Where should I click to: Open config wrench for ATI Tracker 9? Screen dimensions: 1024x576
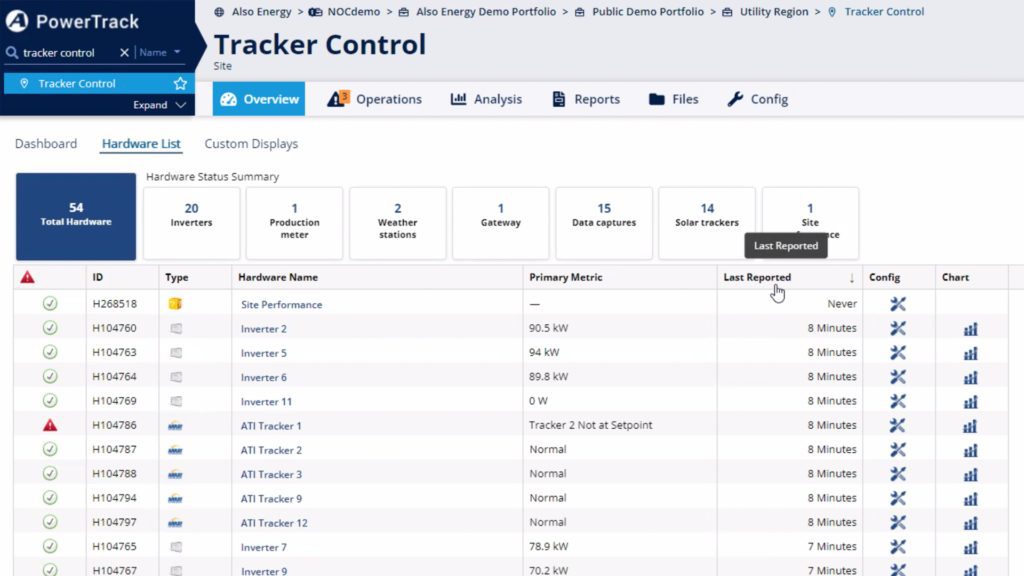coord(898,498)
